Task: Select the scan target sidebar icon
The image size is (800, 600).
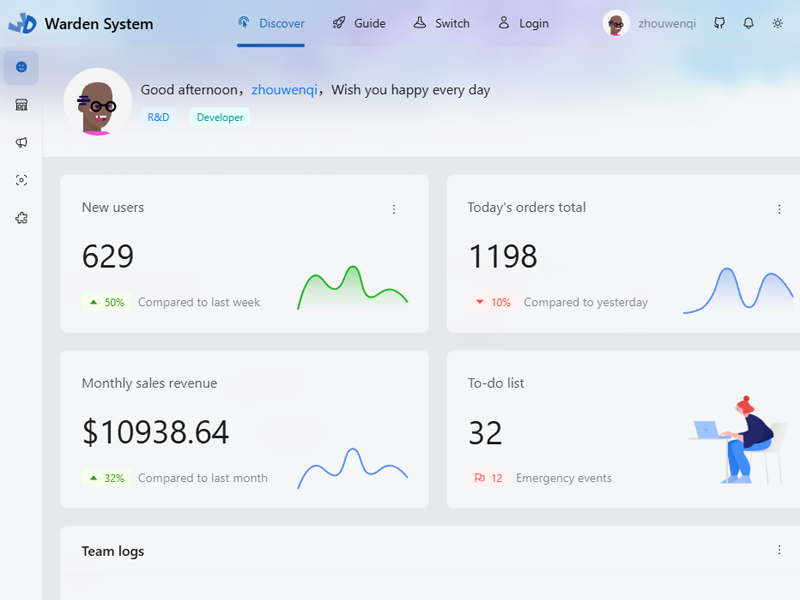Action: click(x=21, y=180)
